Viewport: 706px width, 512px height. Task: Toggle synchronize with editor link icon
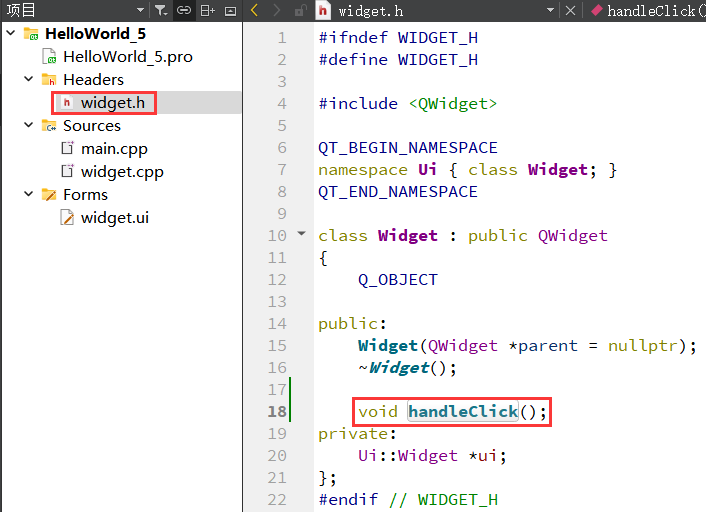[184, 10]
